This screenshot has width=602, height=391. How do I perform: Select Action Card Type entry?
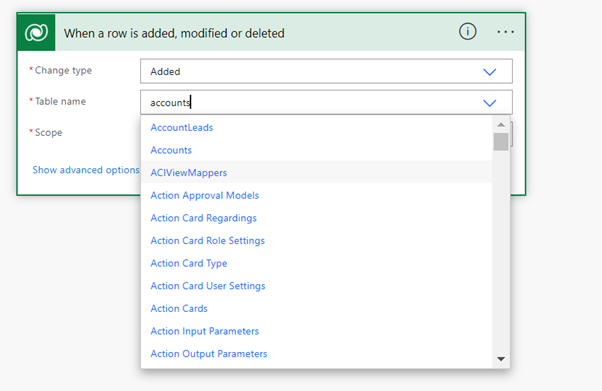tap(316, 263)
